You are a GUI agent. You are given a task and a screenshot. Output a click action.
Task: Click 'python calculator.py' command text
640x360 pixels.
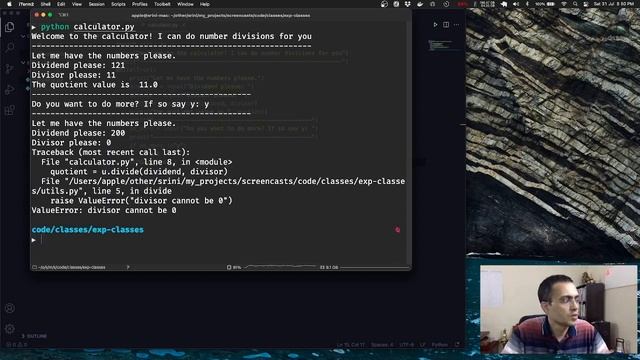[x=87, y=27]
